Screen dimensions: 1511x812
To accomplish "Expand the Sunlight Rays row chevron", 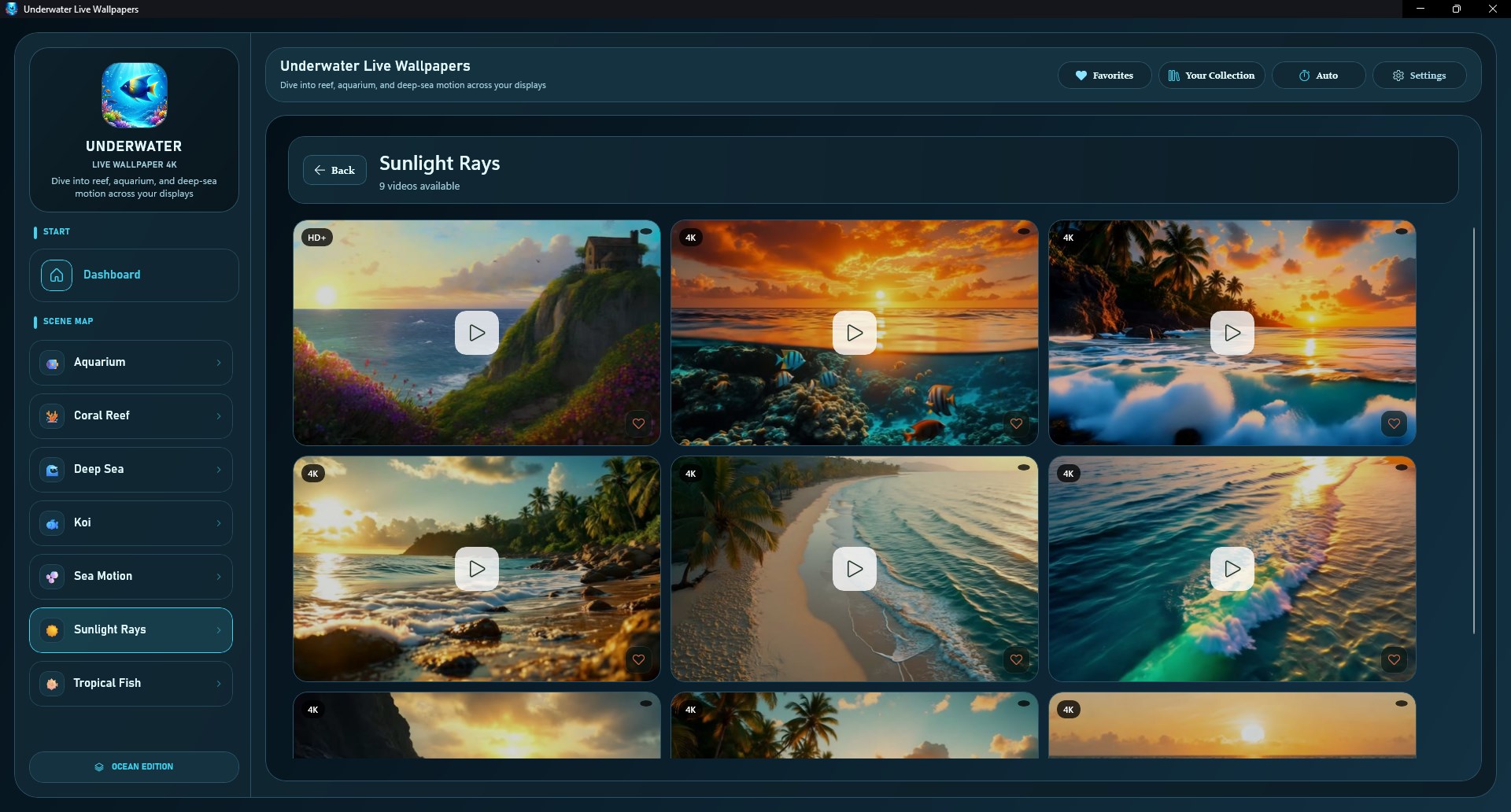I will click(219, 630).
